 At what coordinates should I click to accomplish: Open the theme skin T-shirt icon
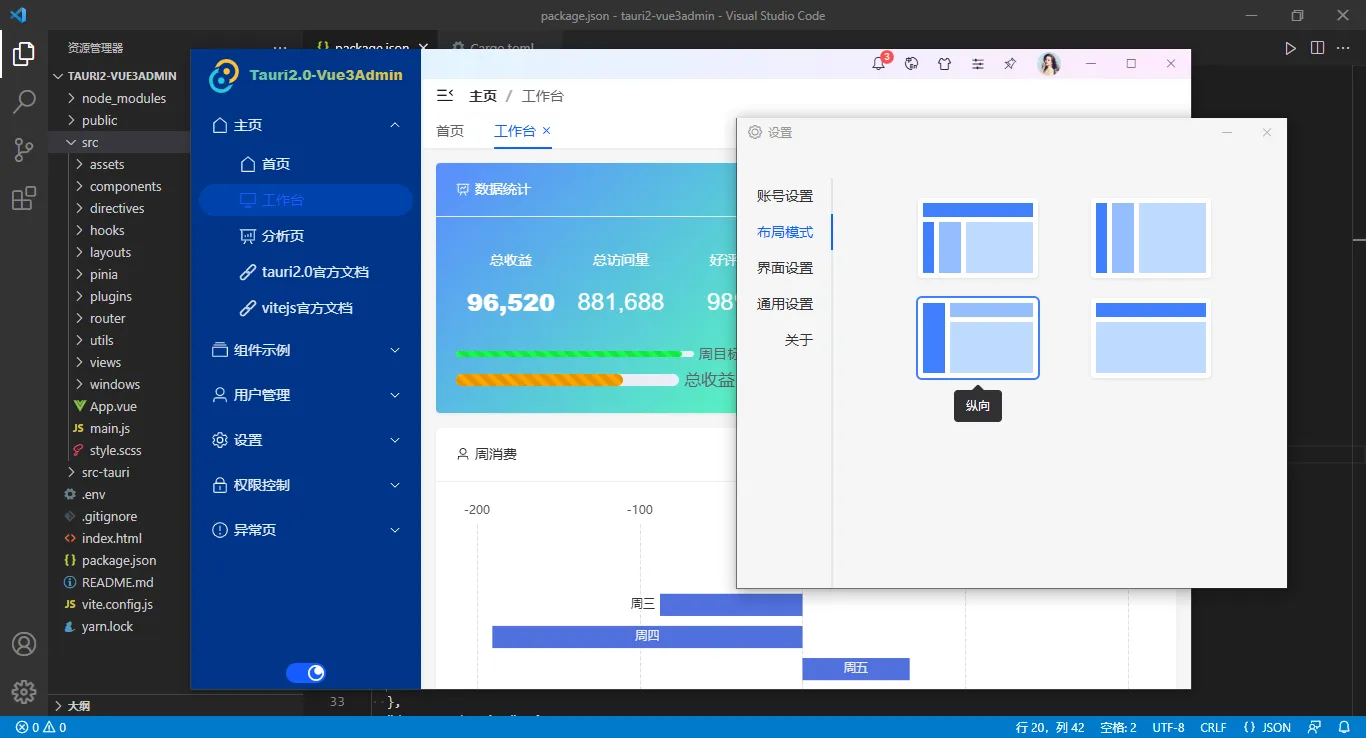pos(944,63)
